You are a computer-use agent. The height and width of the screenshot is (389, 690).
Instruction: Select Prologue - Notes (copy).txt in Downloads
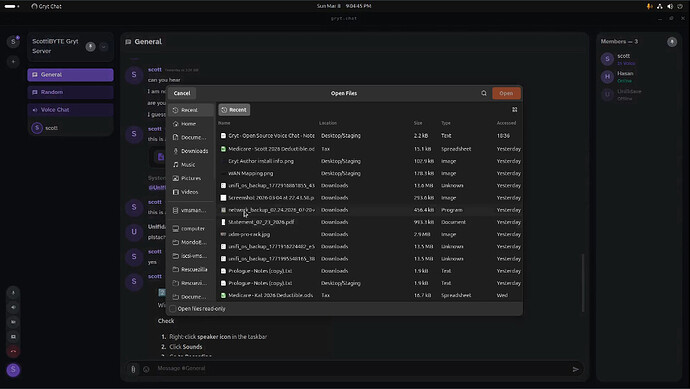click(x=370, y=271)
